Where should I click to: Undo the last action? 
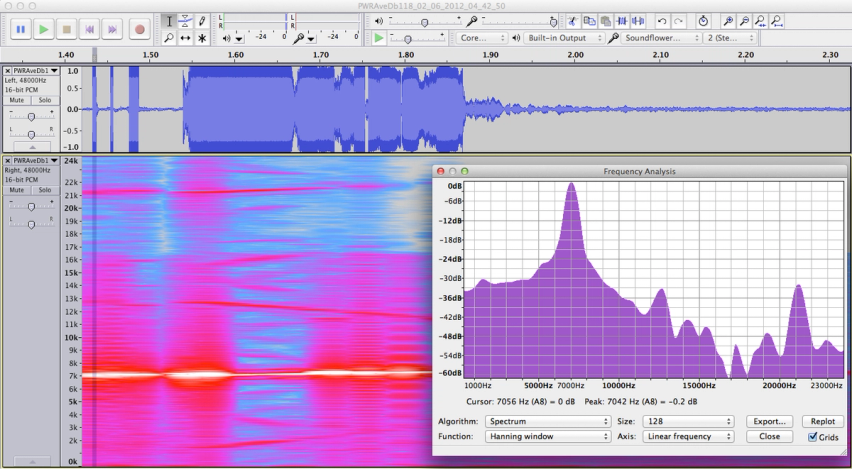(662, 21)
